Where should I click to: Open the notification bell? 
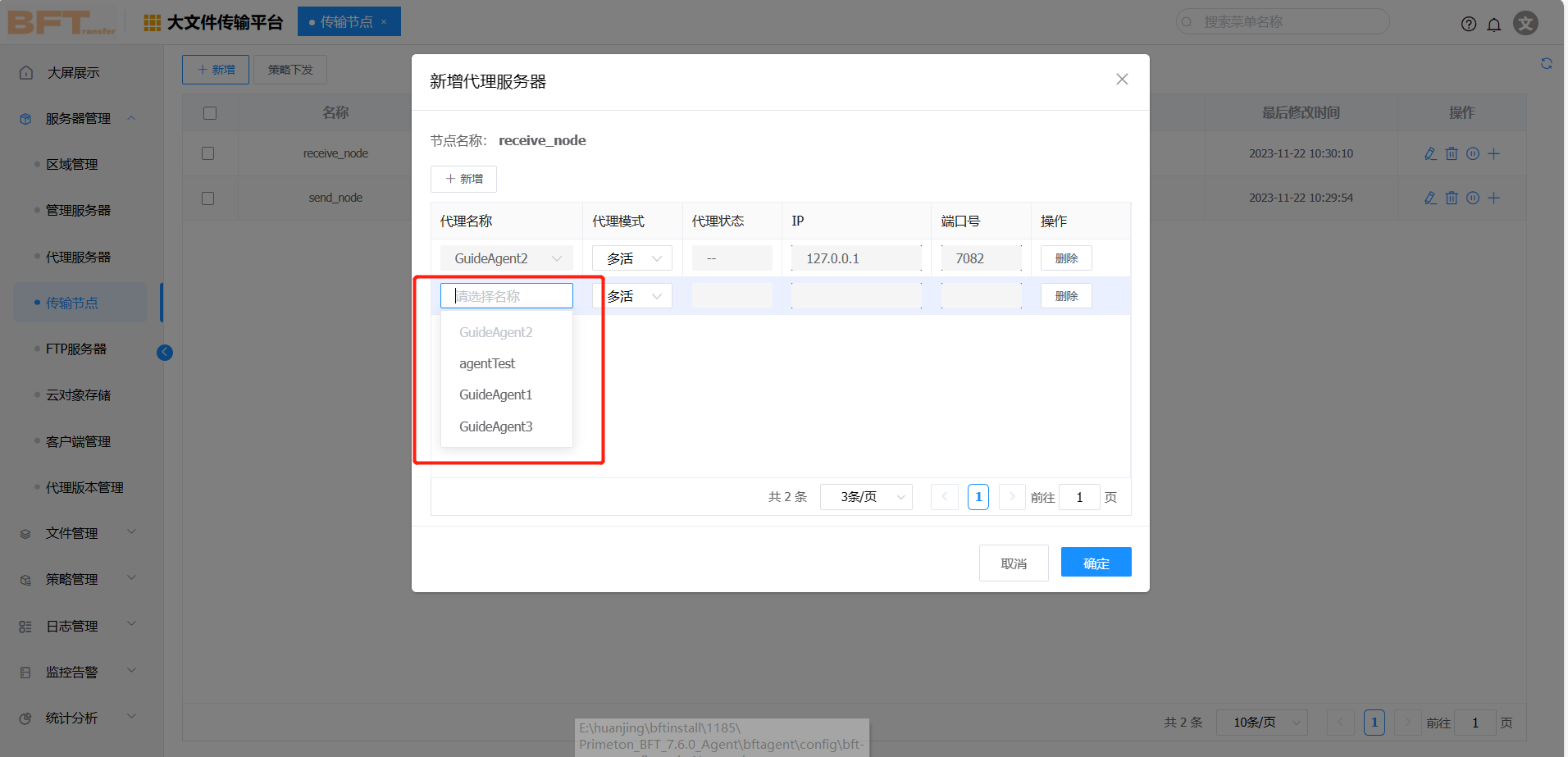point(1493,24)
